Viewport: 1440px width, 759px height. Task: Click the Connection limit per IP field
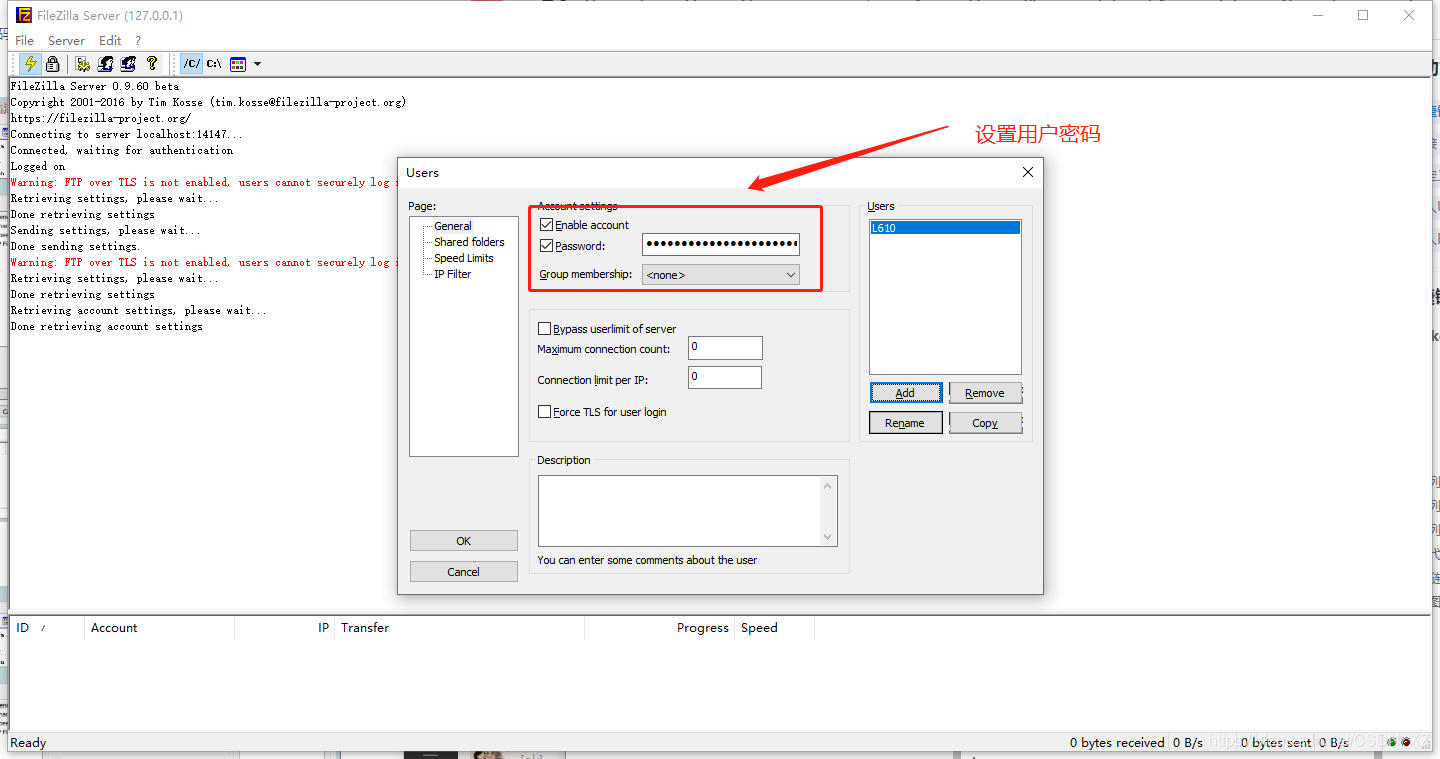tap(725, 378)
